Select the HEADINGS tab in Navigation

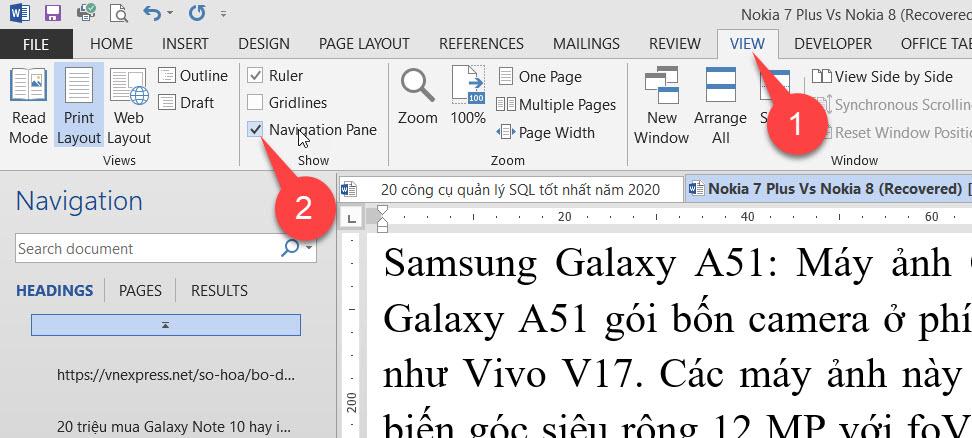(55, 291)
